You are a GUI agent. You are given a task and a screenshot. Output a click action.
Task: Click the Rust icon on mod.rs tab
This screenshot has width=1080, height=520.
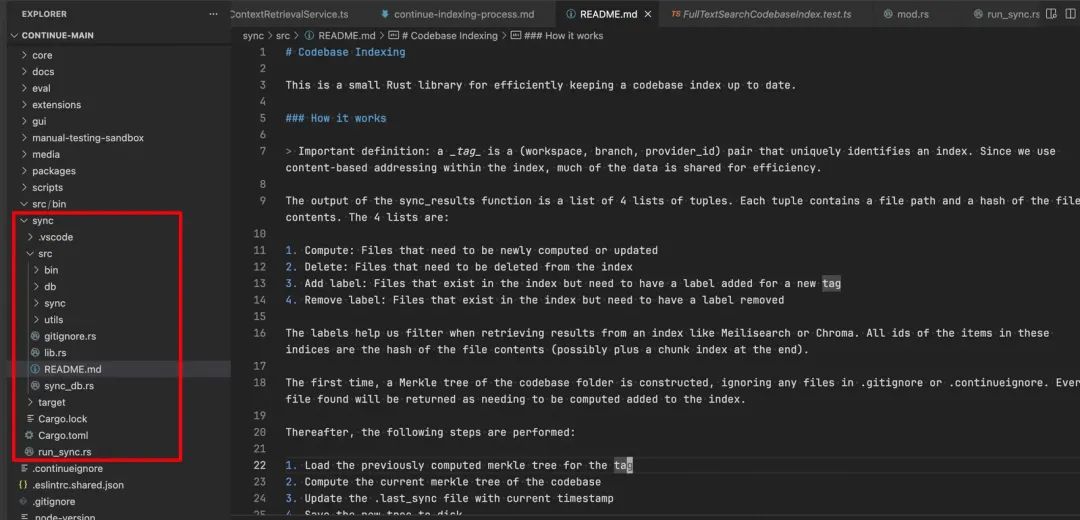click(888, 14)
